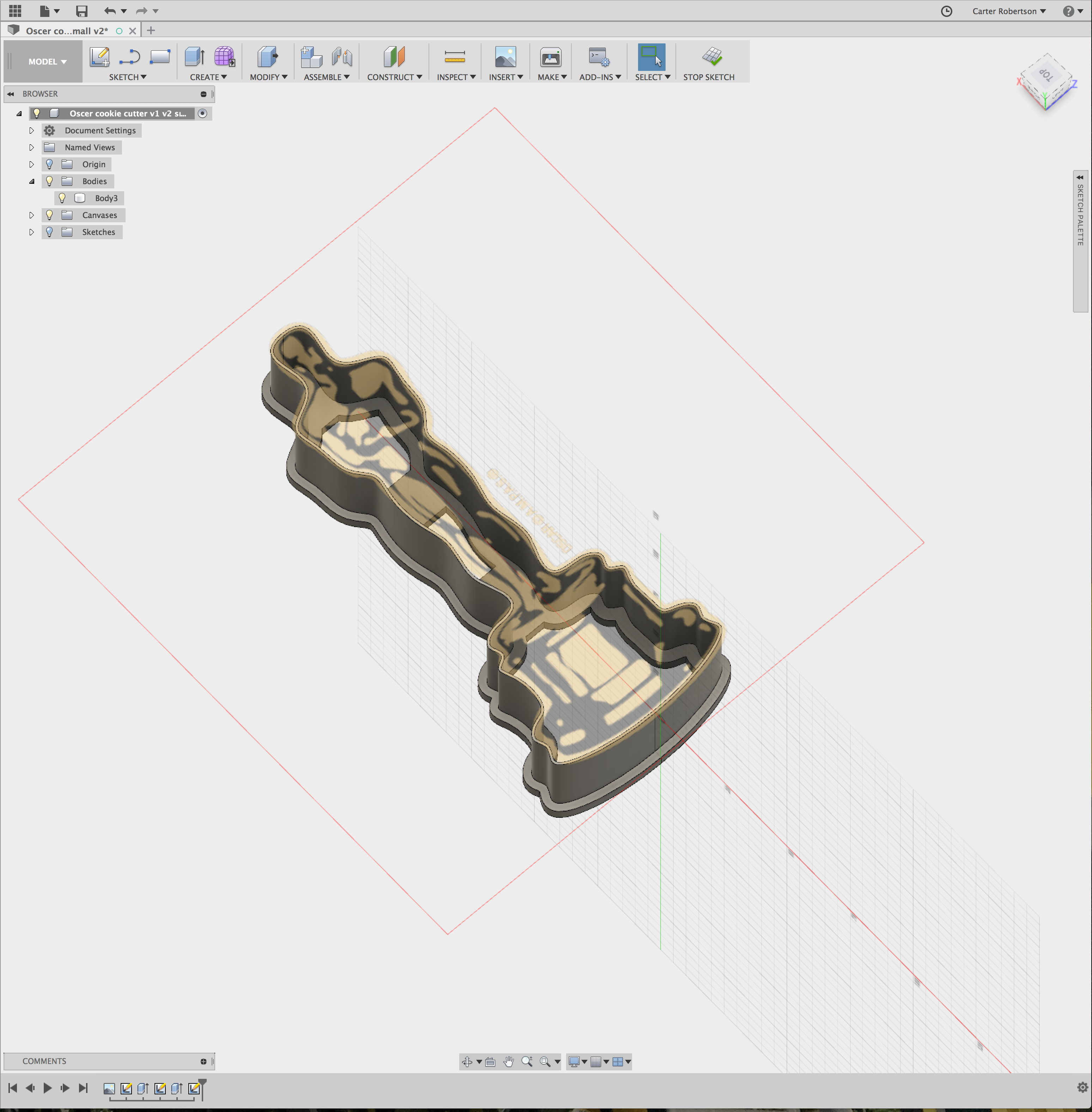
Task: Expand the Canvases folder
Action: tap(31, 215)
